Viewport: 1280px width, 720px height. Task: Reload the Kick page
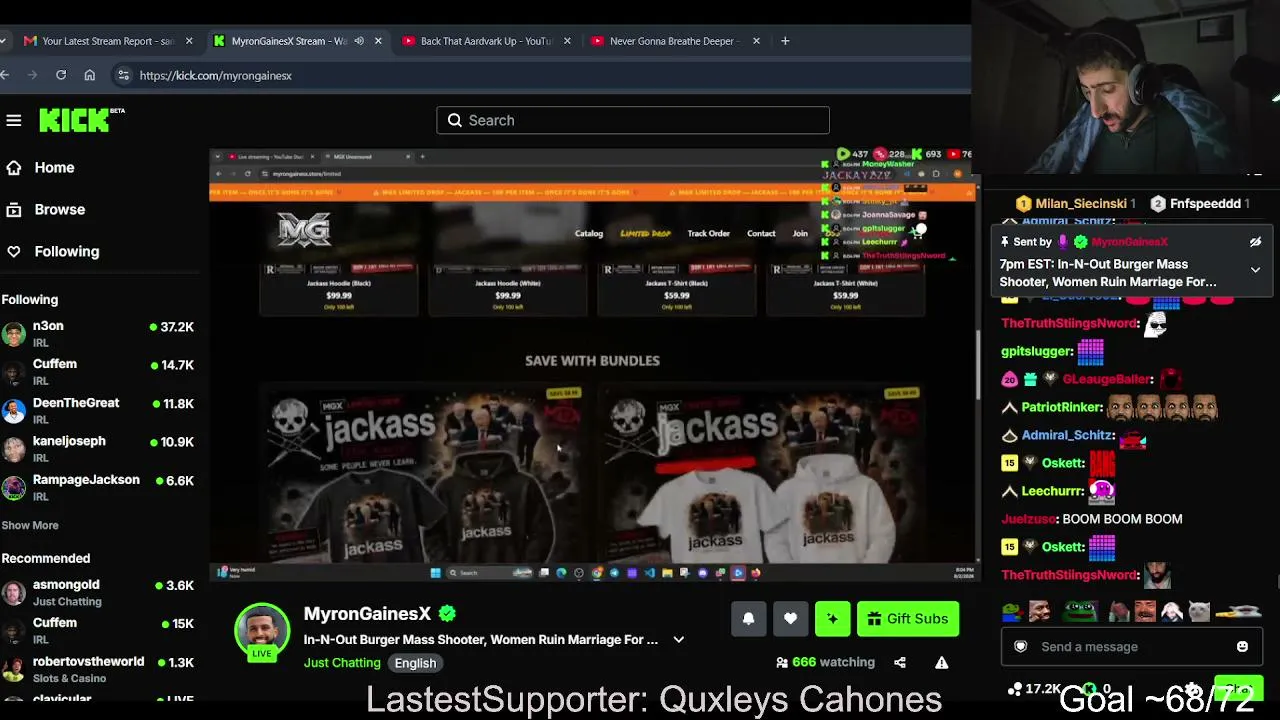(x=61, y=75)
